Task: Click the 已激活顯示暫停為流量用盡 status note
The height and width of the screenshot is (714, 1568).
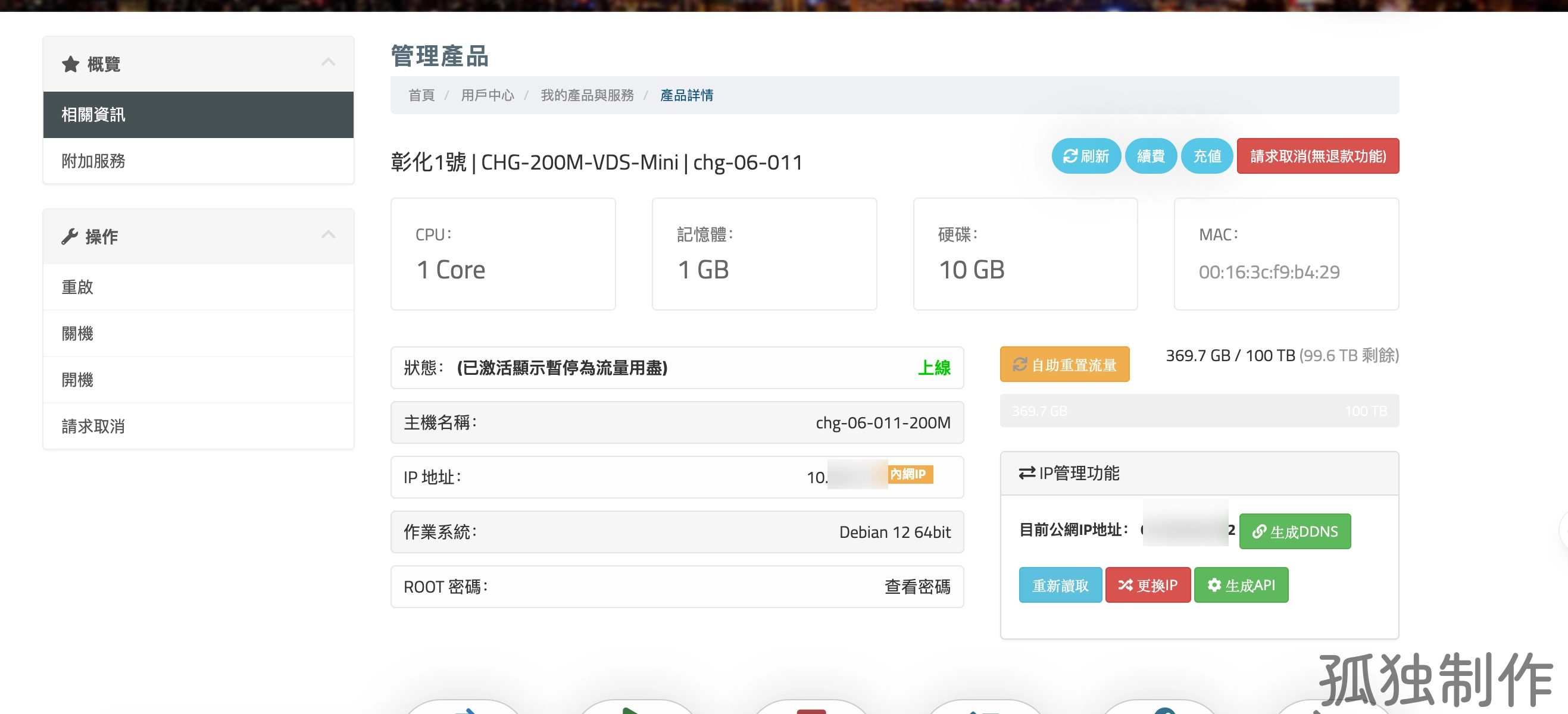Action: coord(563,368)
